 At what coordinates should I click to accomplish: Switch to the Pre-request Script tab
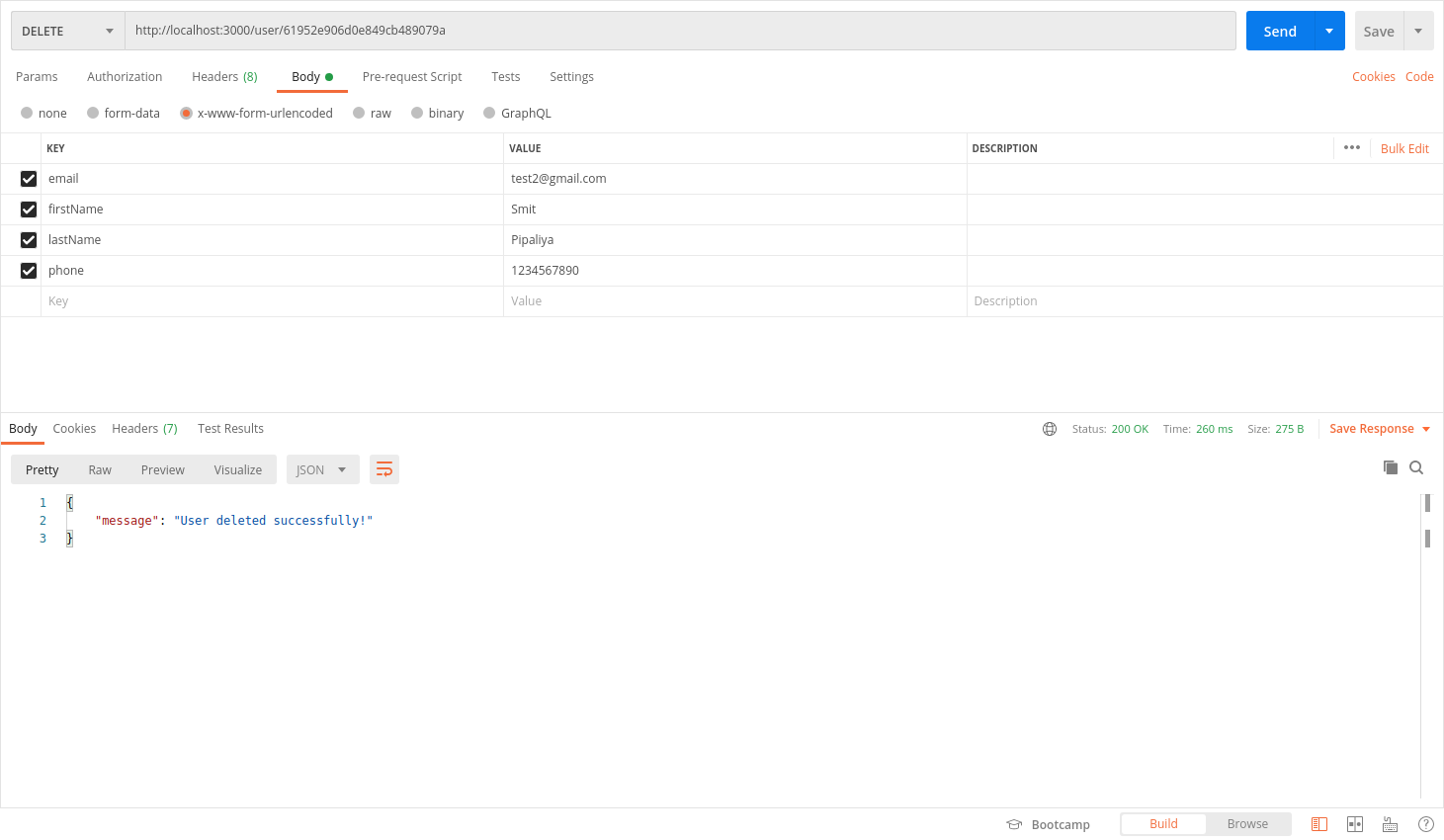tap(412, 76)
